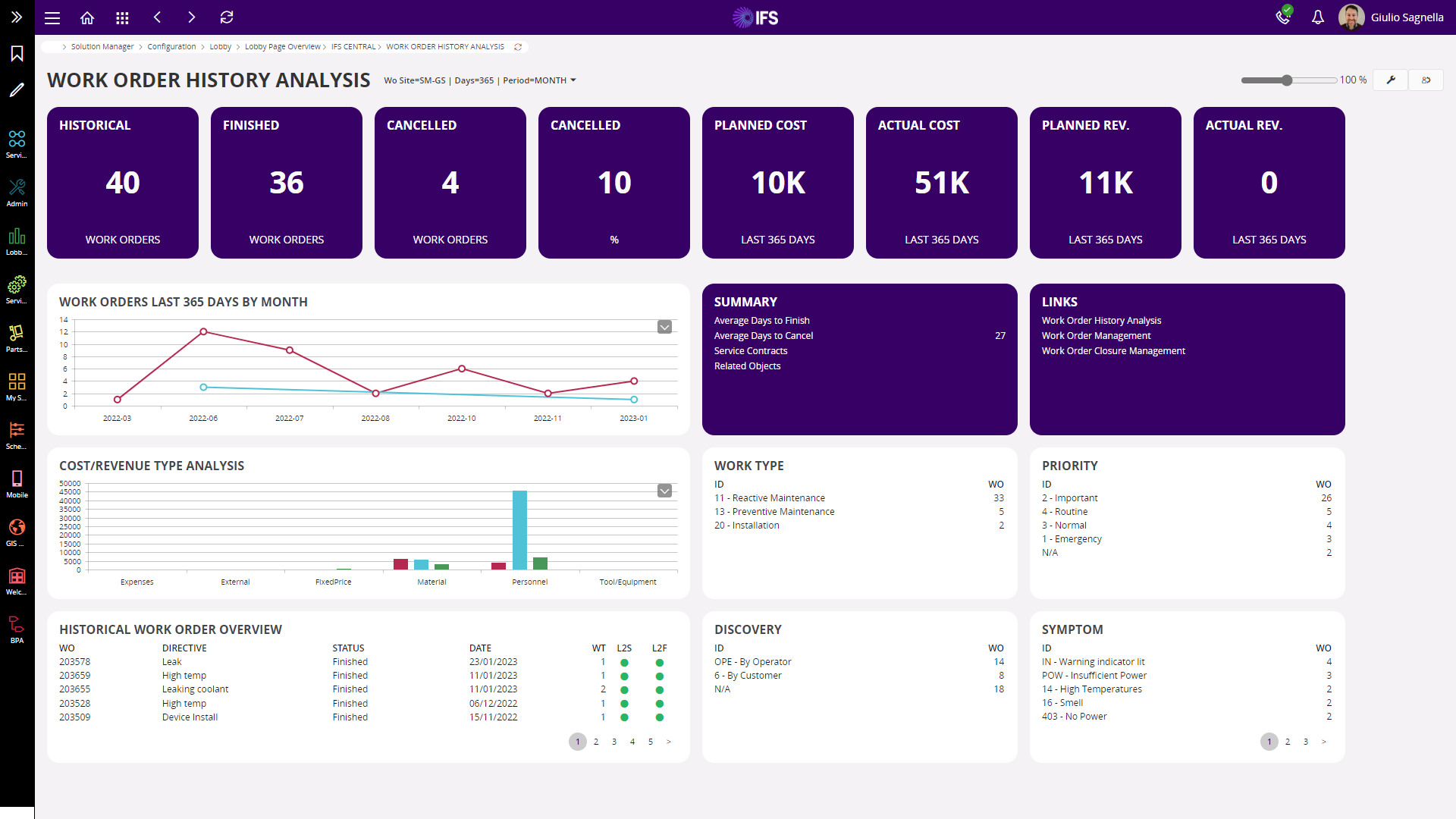The height and width of the screenshot is (819, 1456).
Task: Go to Lobby Page Overview breadcrumb
Action: pos(282,47)
